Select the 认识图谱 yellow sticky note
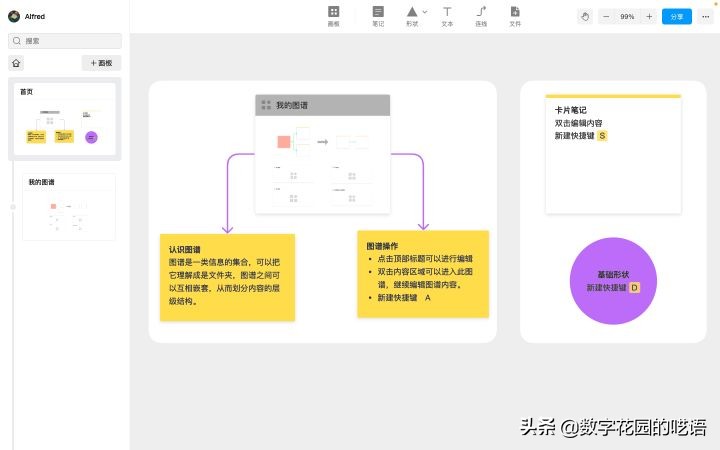Screen dimensions: 720x450 (227, 277)
